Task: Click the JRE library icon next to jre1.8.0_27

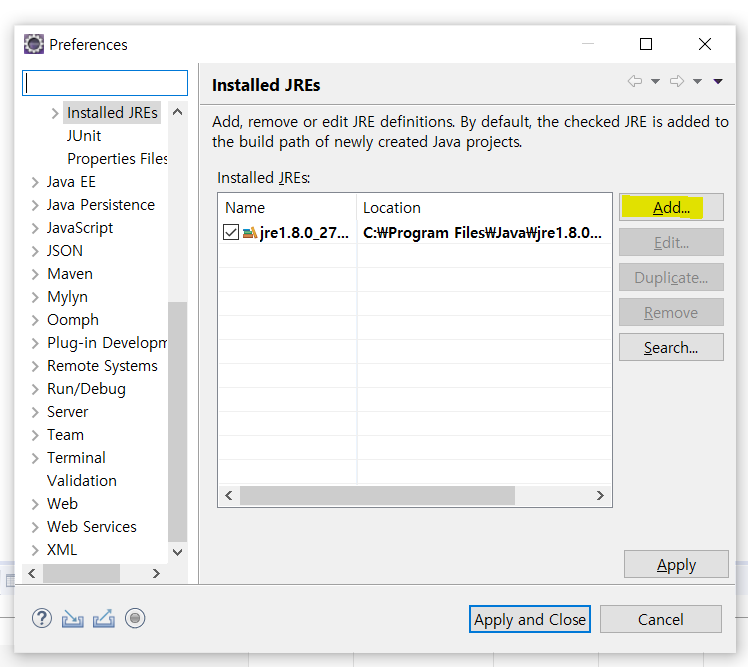Action: [x=250, y=233]
